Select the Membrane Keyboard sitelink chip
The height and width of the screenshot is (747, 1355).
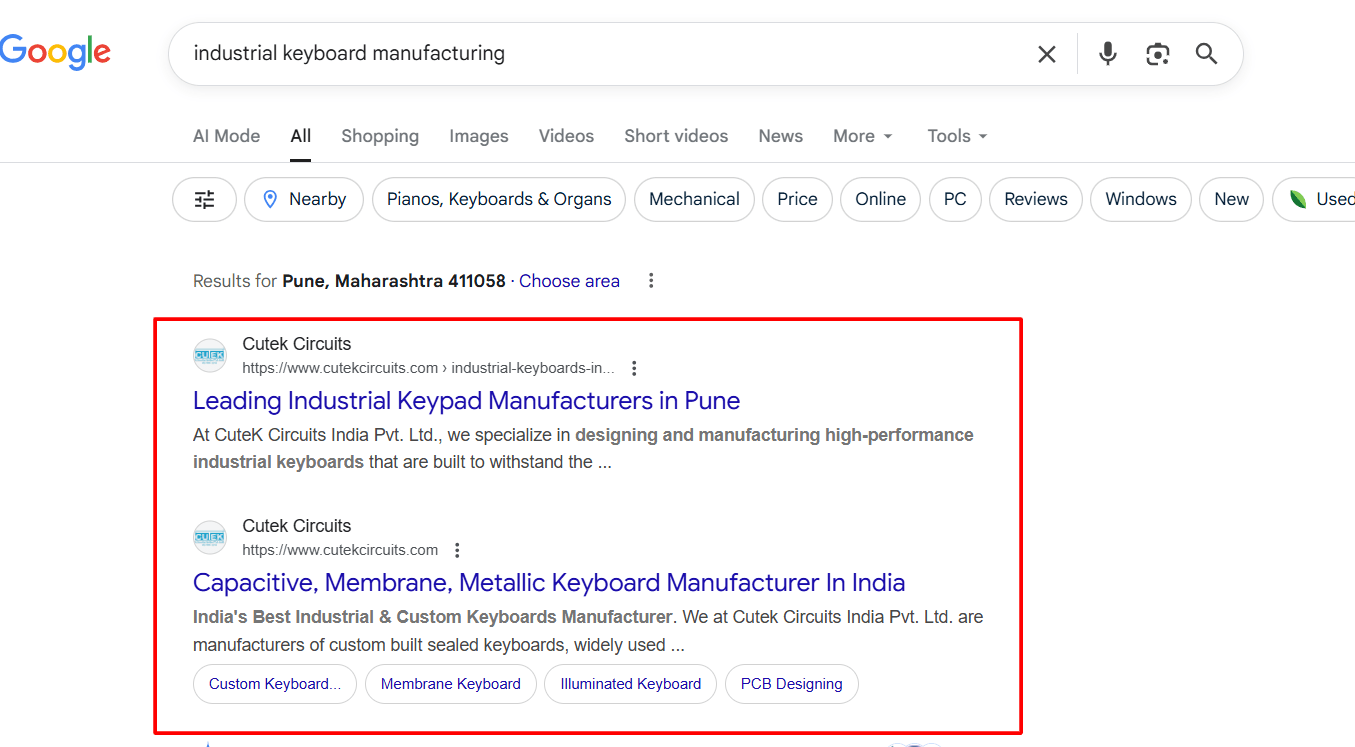[450, 684]
